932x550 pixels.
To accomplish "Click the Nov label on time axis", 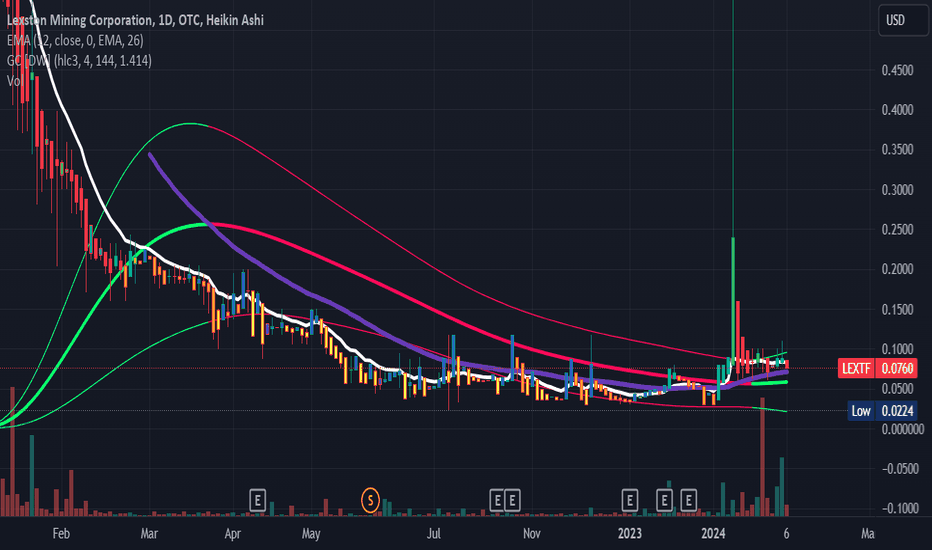I will coord(531,533).
